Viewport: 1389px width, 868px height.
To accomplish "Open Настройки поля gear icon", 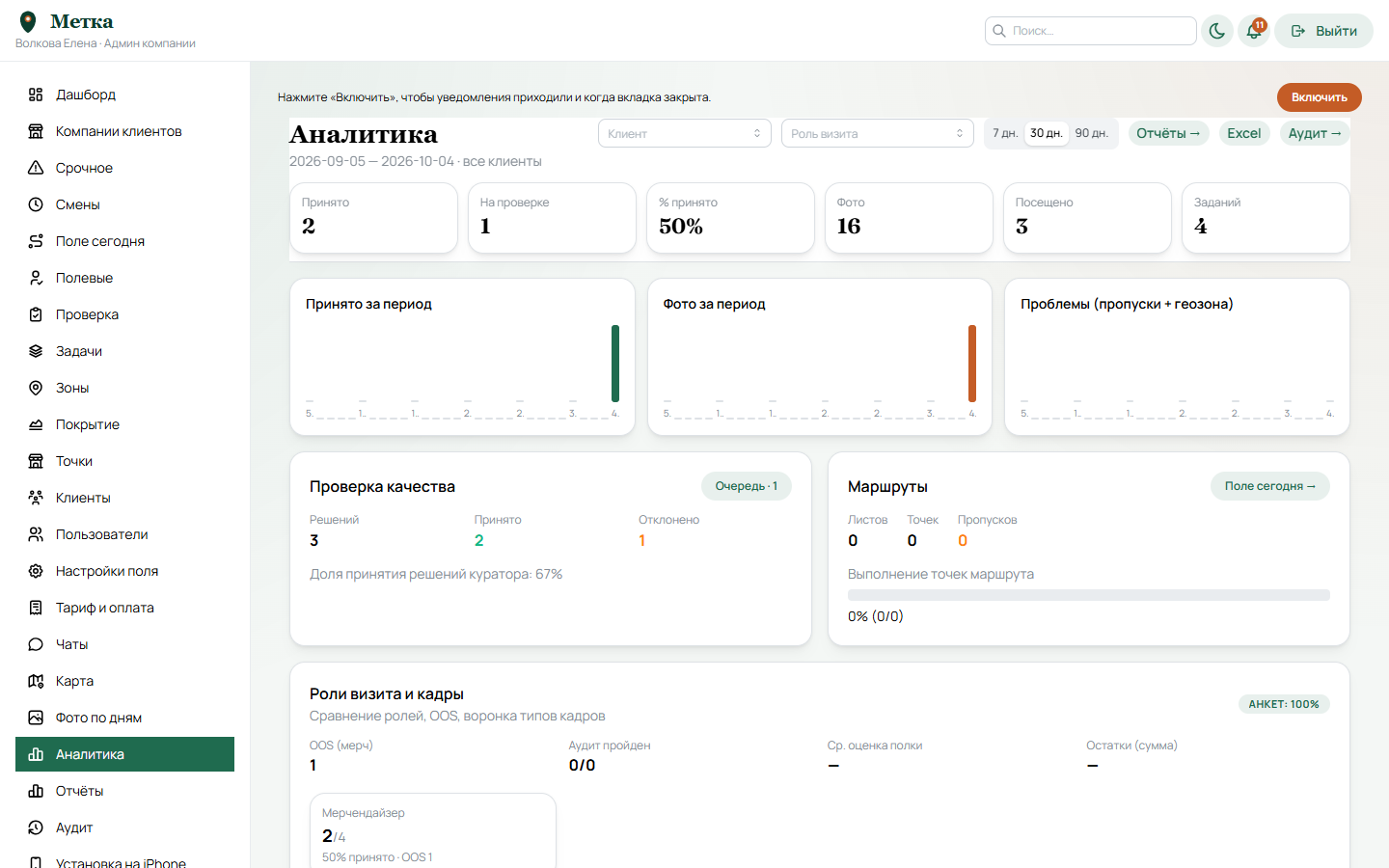I will (x=36, y=571).
